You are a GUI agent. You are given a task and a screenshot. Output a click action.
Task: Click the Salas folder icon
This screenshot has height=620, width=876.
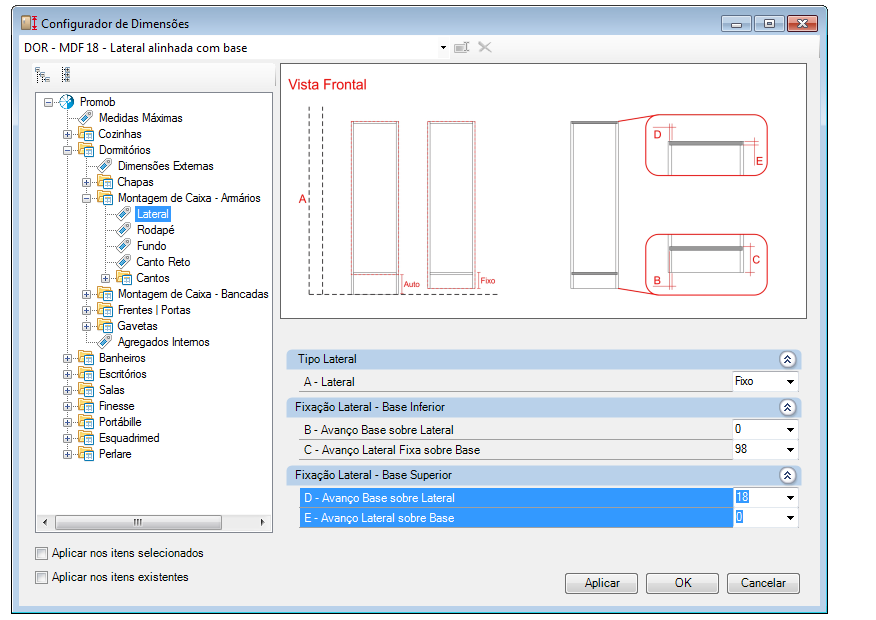86,390
